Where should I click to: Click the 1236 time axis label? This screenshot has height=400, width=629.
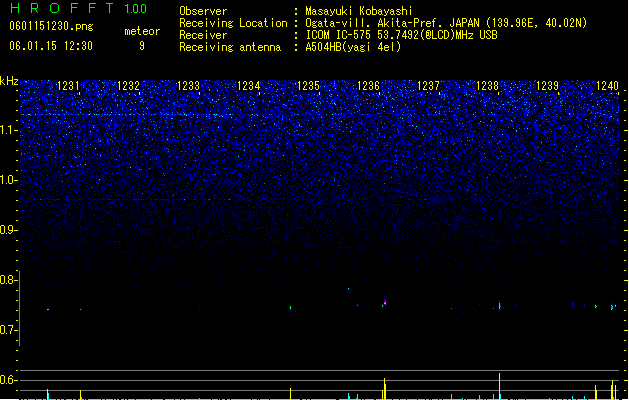[x=368, y=86]
